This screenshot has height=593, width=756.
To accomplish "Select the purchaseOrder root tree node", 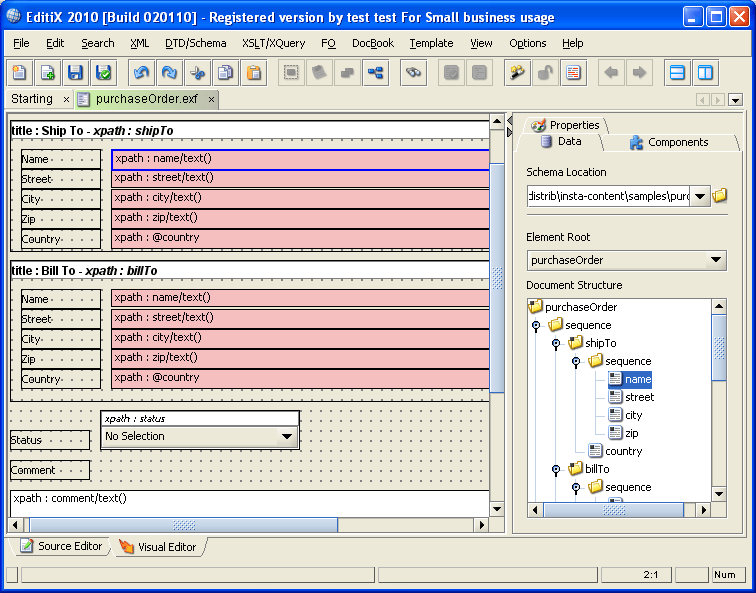I will pos(573,307).
